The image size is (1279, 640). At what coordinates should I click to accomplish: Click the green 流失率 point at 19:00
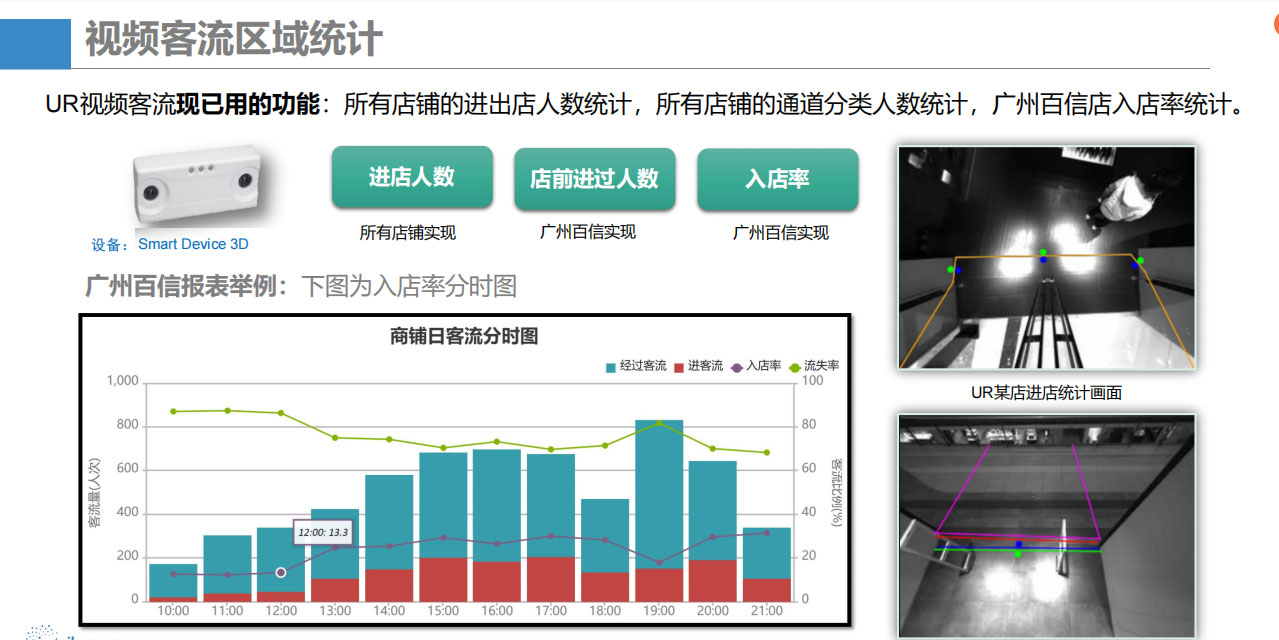659,423
